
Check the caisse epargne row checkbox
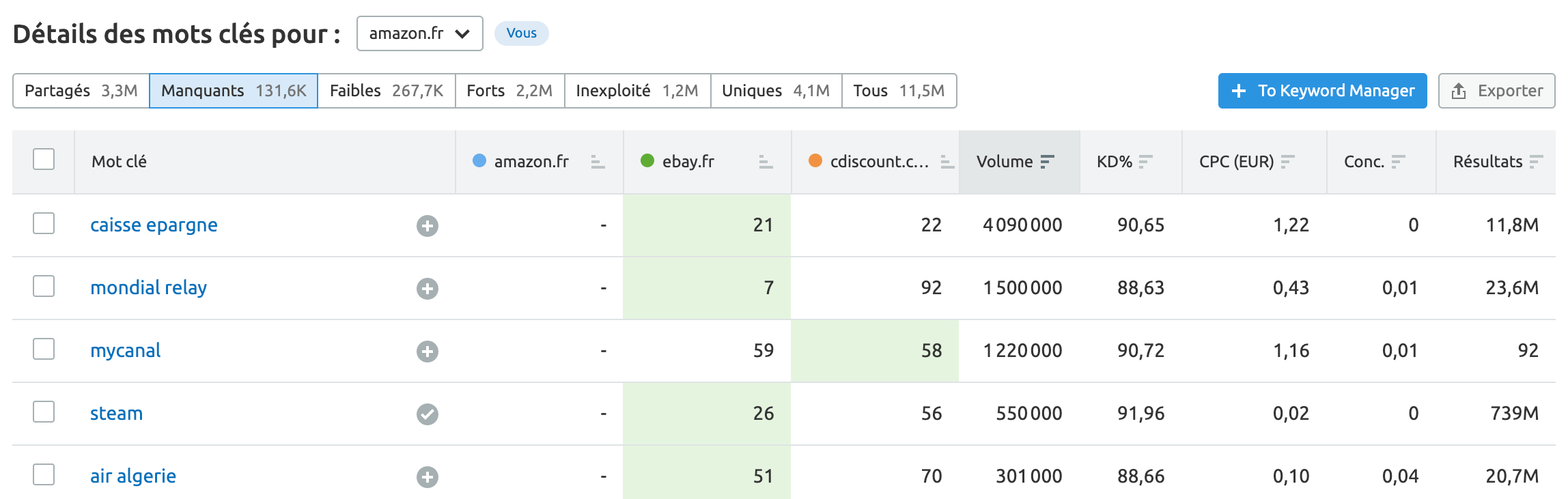44,223
